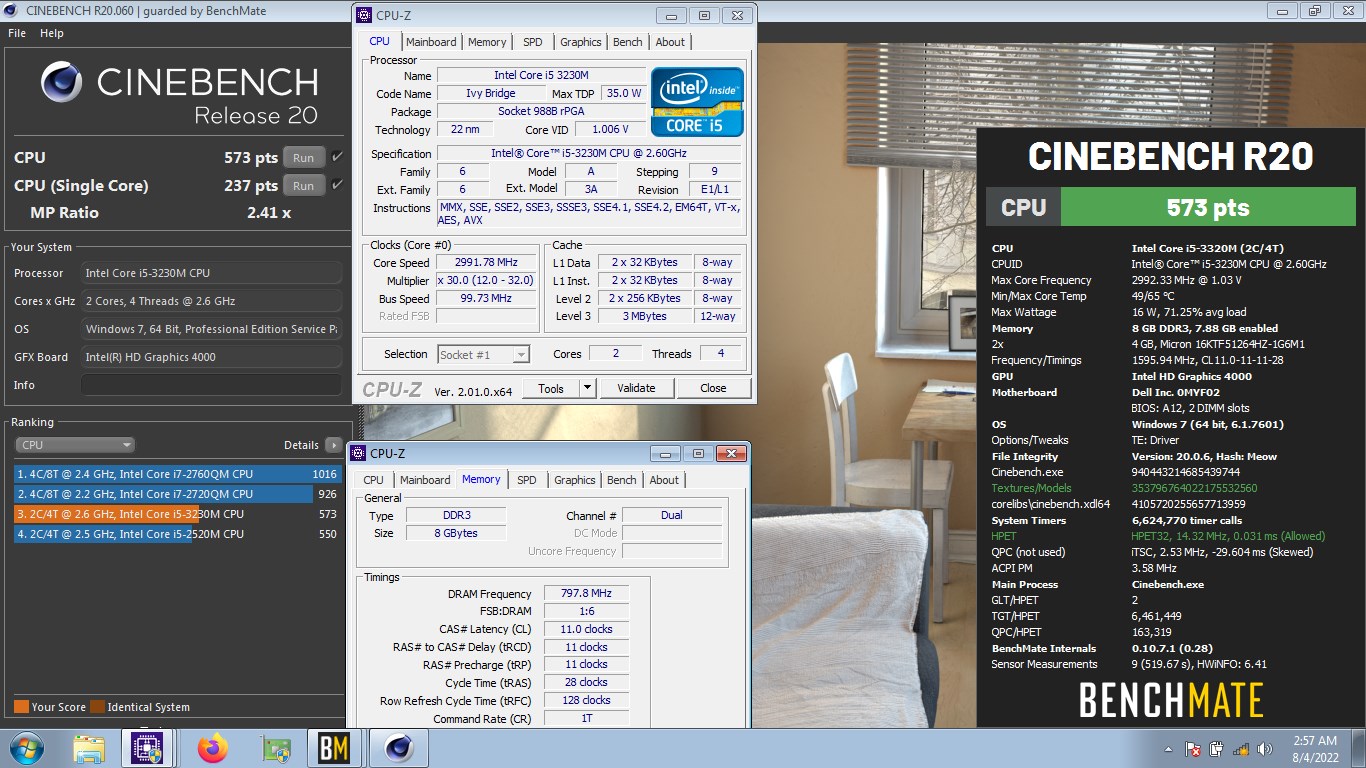Toggle the CPU Single Core checkbox
Screen dimensions: 1366x768
point(337,185)
